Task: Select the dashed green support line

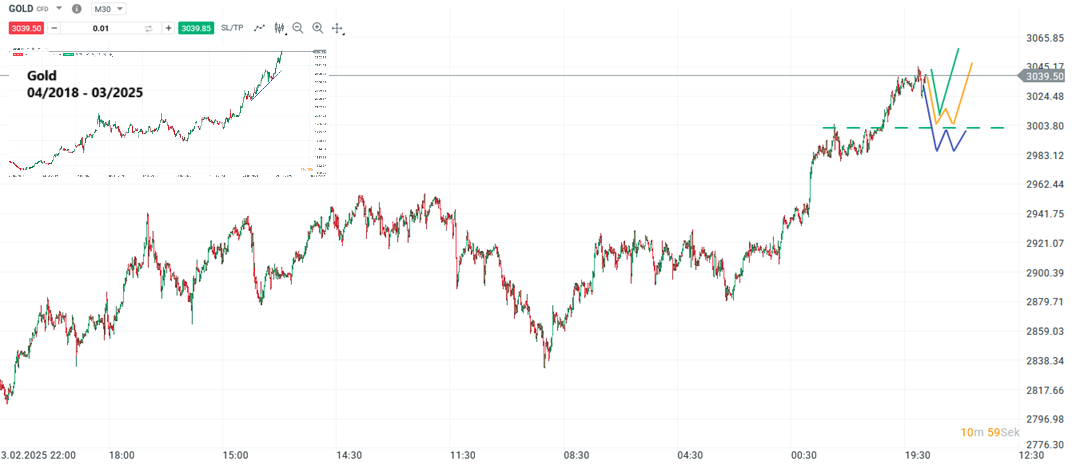Action: (x=860, y=128)
